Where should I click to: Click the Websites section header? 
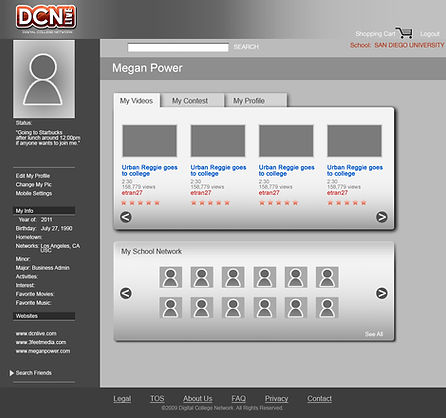point(44,316)
